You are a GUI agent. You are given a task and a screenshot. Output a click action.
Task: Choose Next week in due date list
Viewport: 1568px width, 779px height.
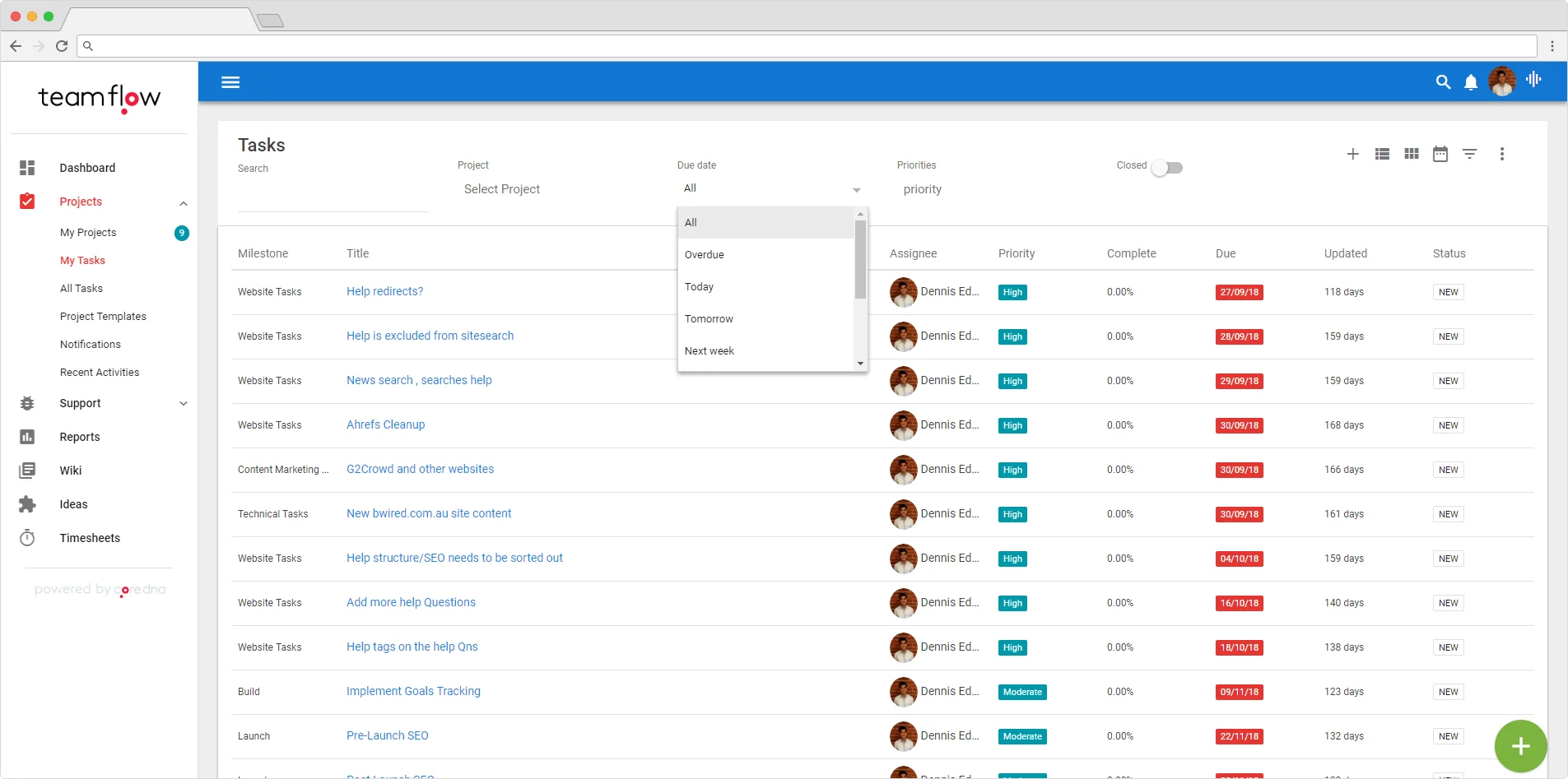765,351
